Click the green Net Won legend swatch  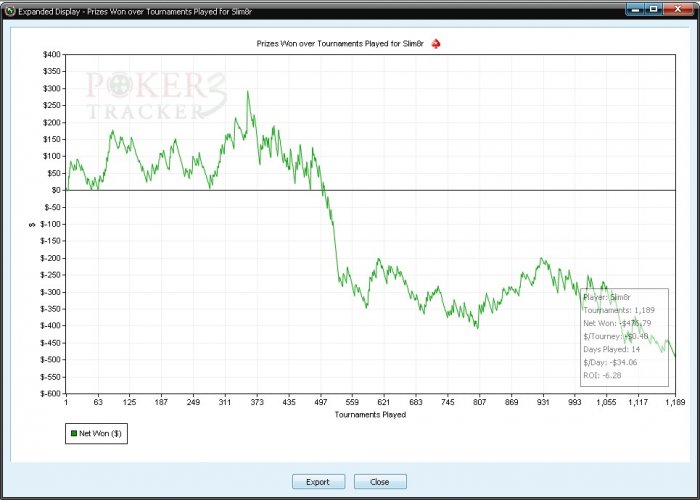[74, 433]
